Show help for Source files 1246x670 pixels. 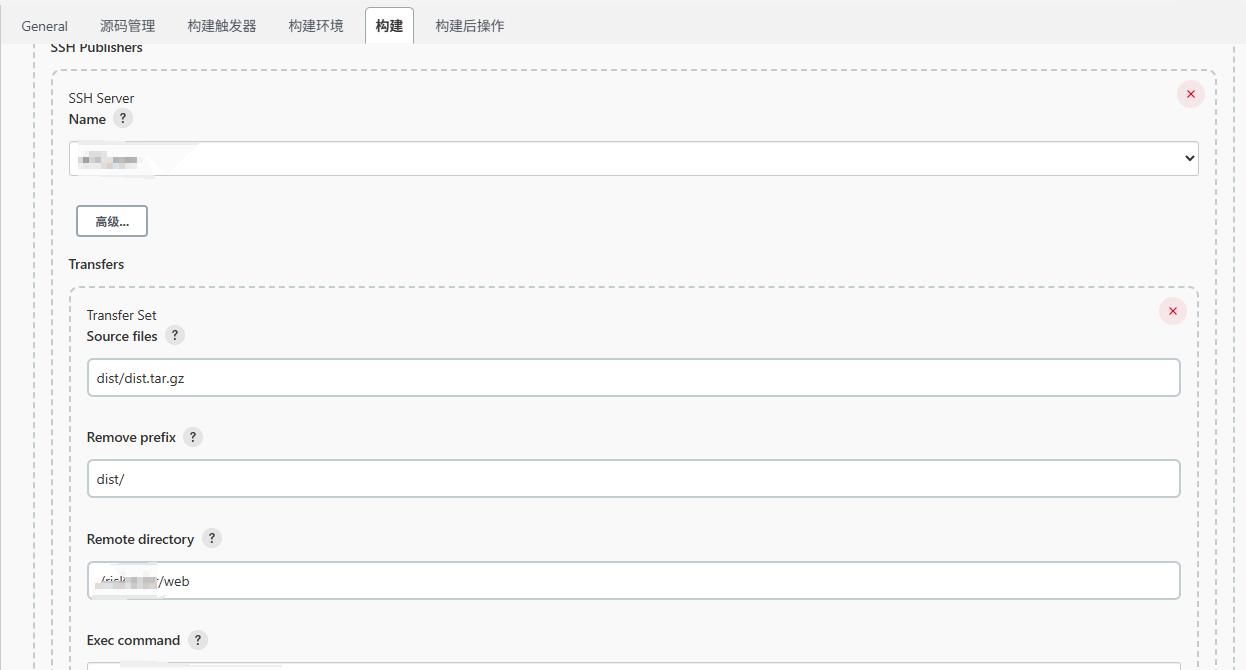coord(175,335)
